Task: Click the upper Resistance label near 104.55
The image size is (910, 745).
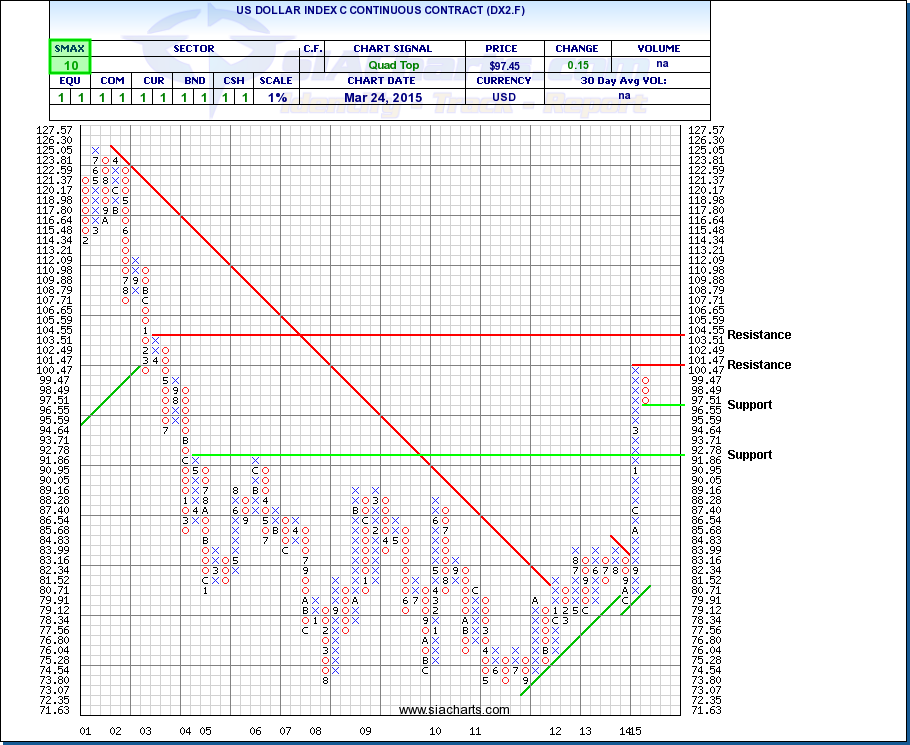Action: pyautogui.click(x=758, y=335)
